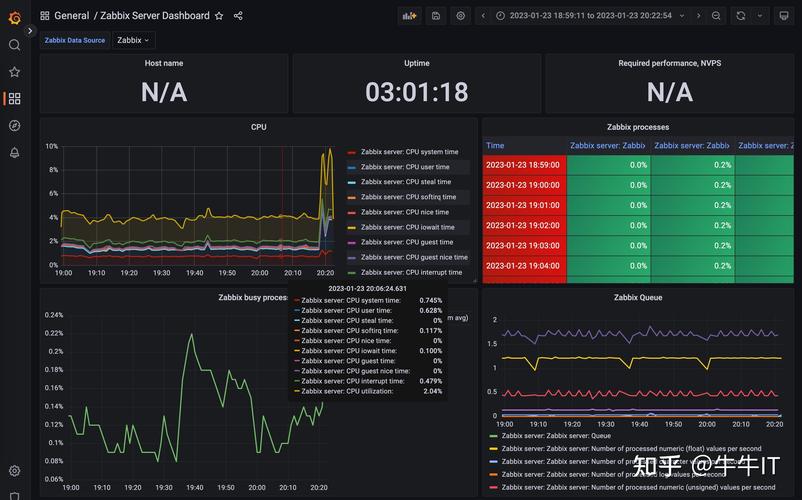Open dashboard settings gear in the toolbar

(x=461, y=16)
